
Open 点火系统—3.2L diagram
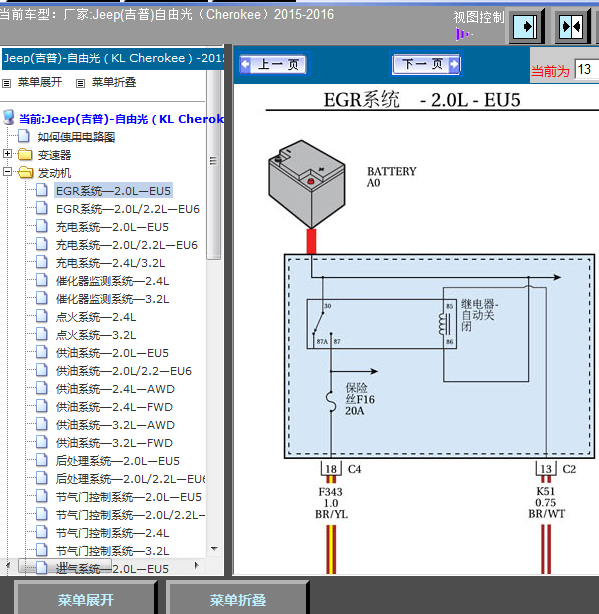(x=96, y=335)
